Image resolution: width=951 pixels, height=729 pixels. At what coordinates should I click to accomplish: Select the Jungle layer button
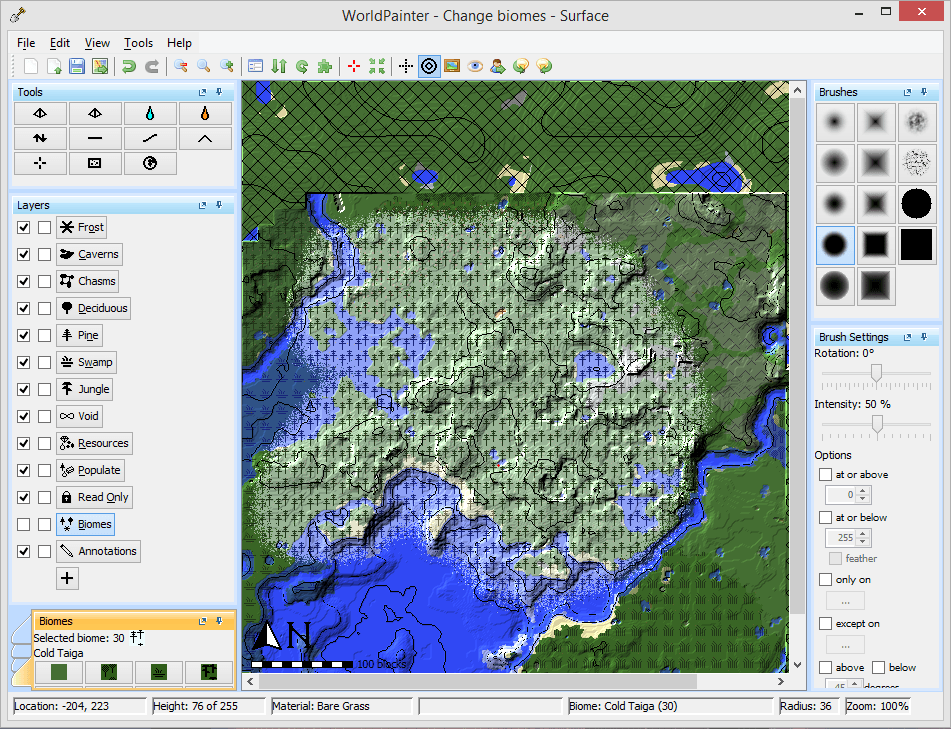coord(84,389)
